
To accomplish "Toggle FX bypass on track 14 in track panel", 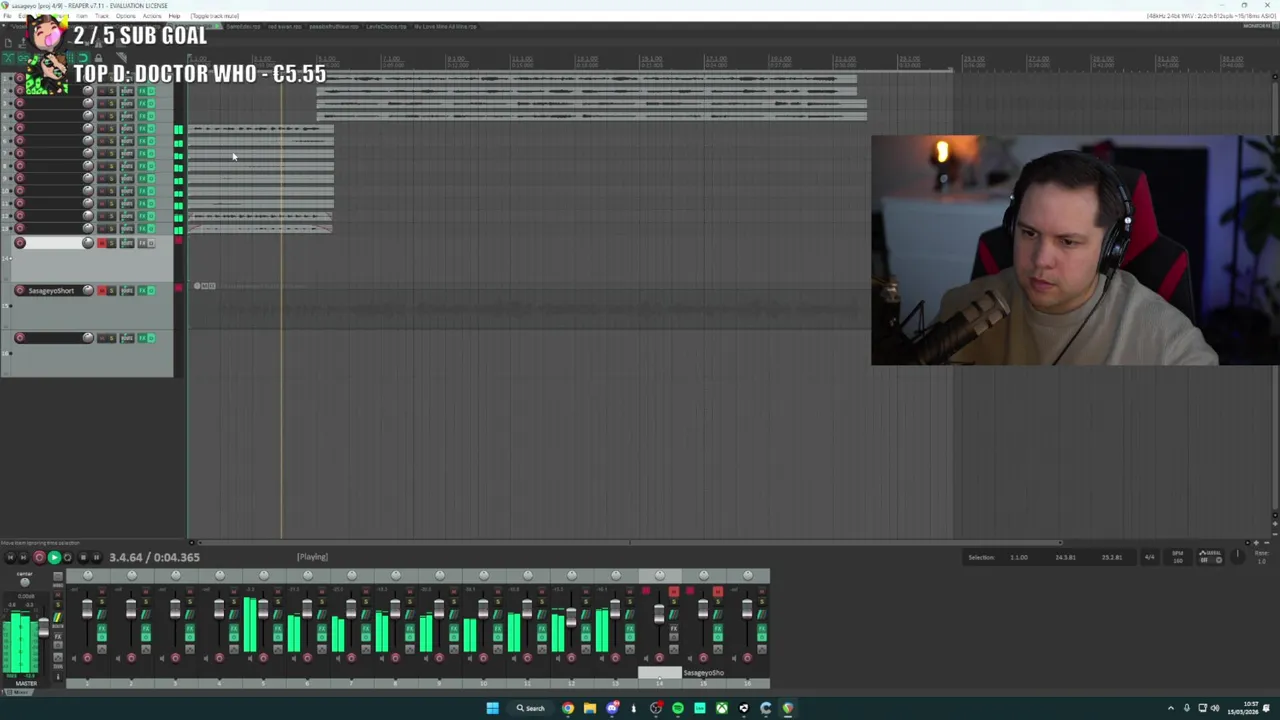I will [x=151, y=243].
